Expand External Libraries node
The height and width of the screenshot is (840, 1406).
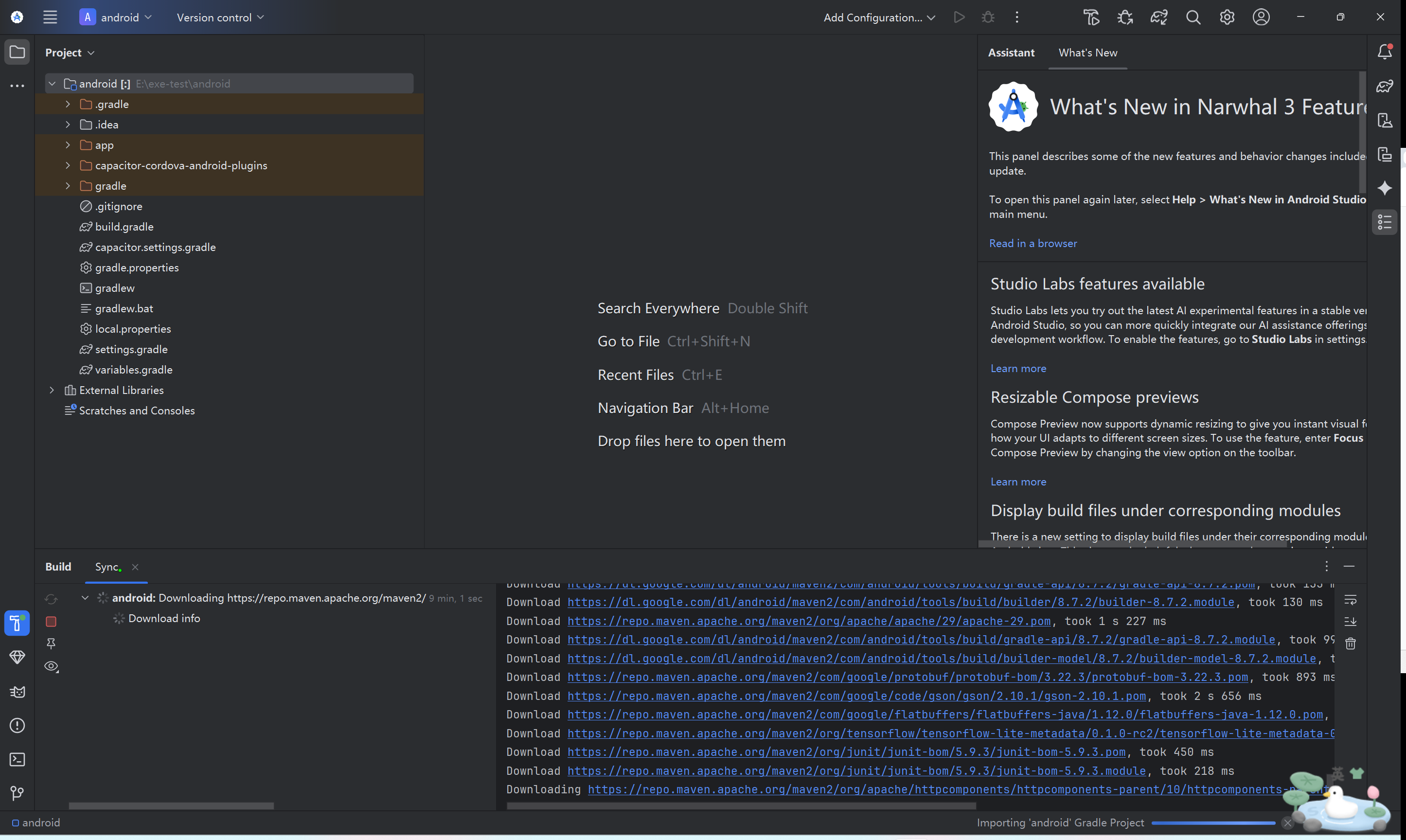pyautogui.click(x=52, y=390)
